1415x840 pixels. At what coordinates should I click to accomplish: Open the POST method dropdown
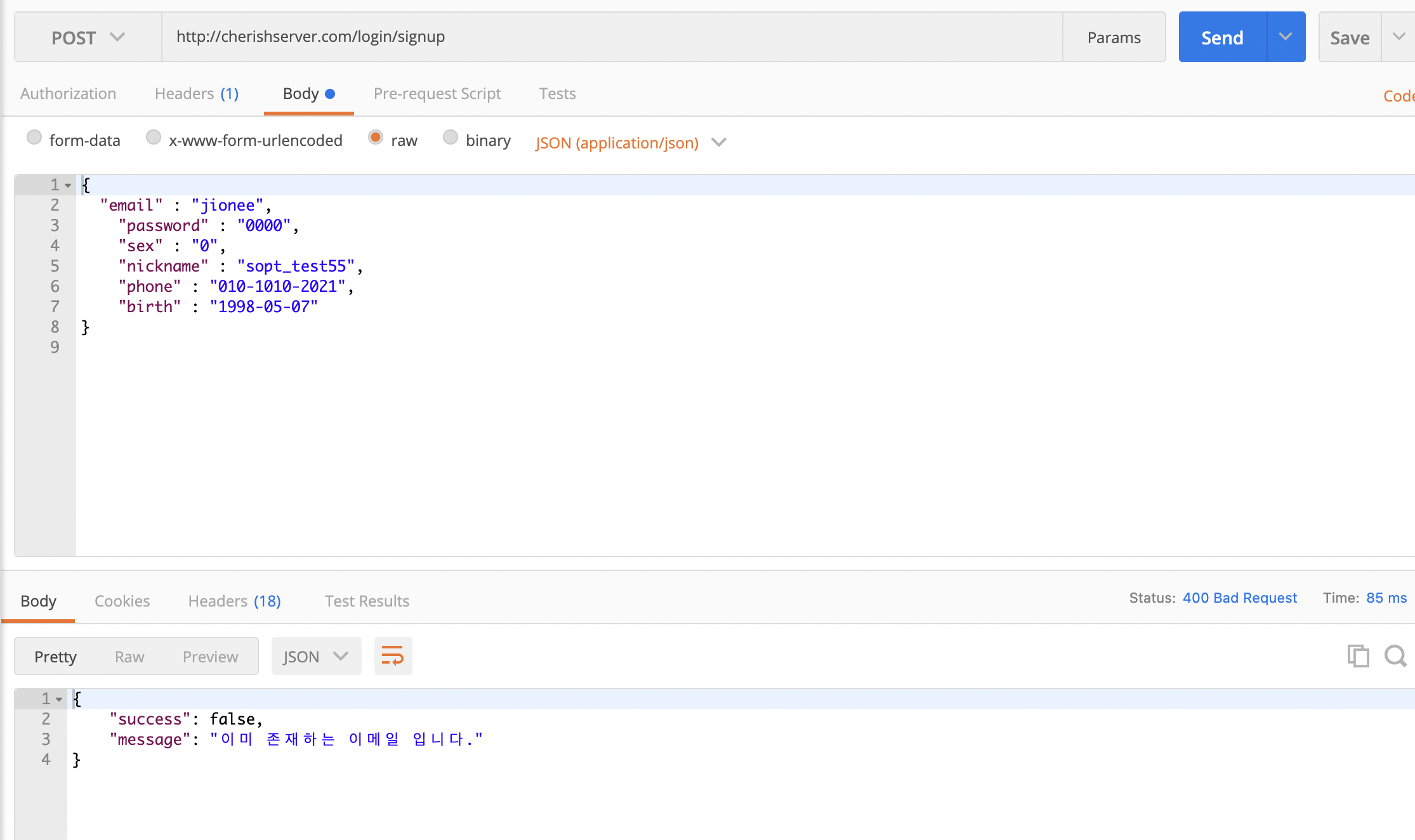(88, 37)
